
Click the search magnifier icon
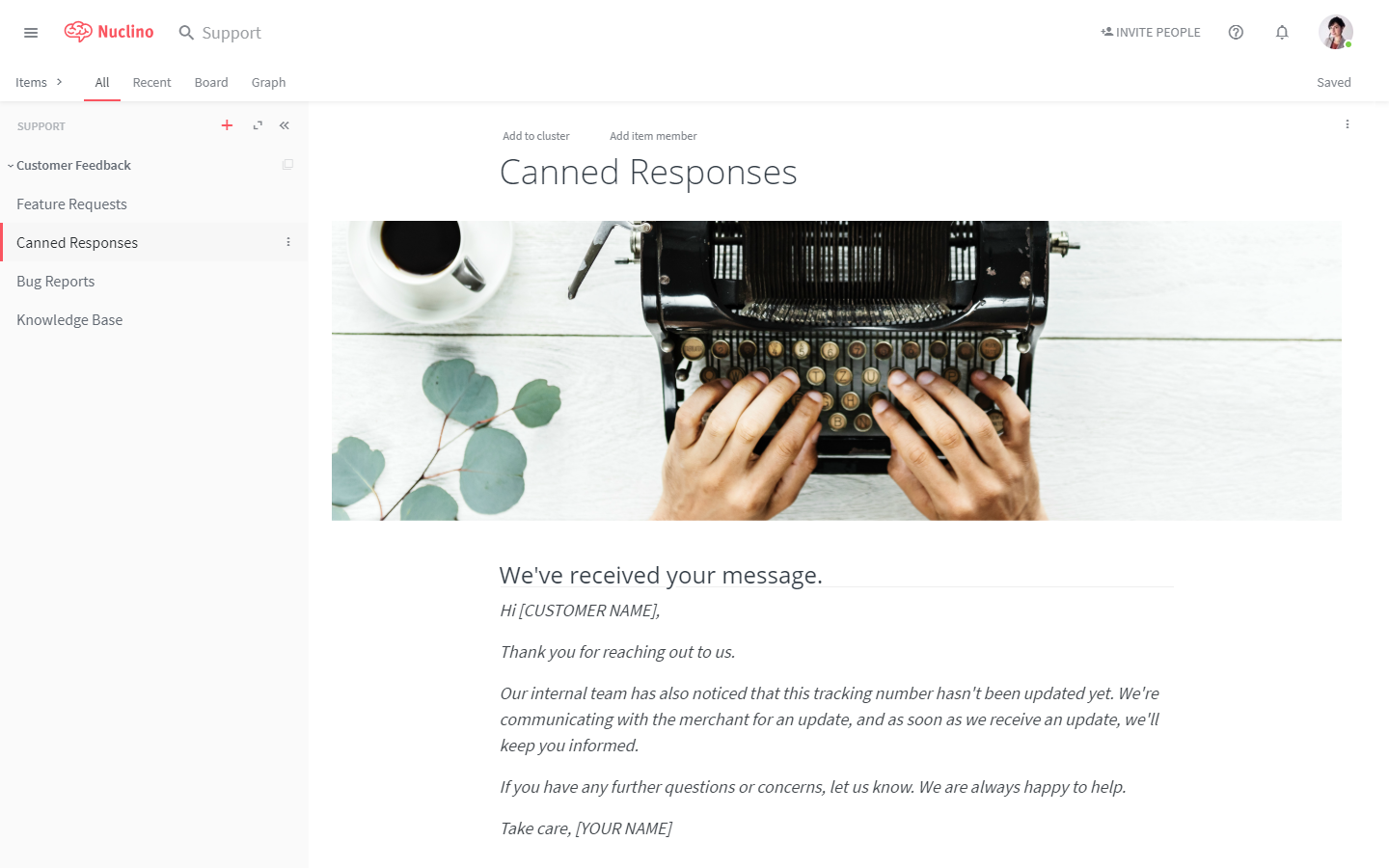point(186,33)
